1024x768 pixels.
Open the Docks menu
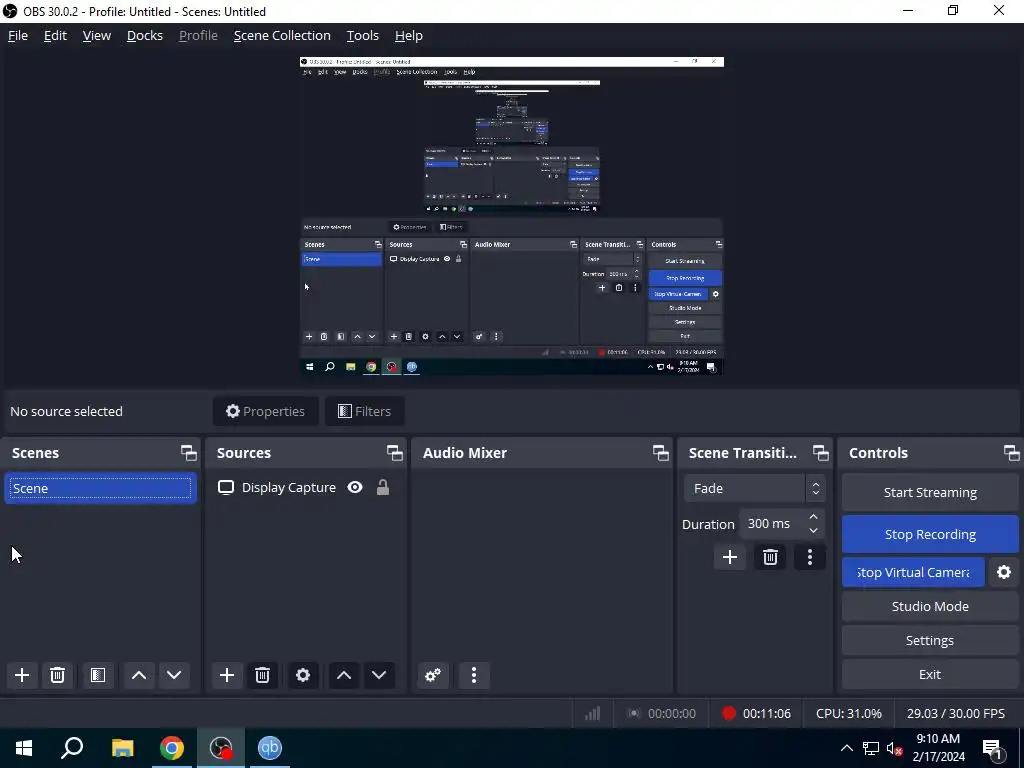(144, 36)
